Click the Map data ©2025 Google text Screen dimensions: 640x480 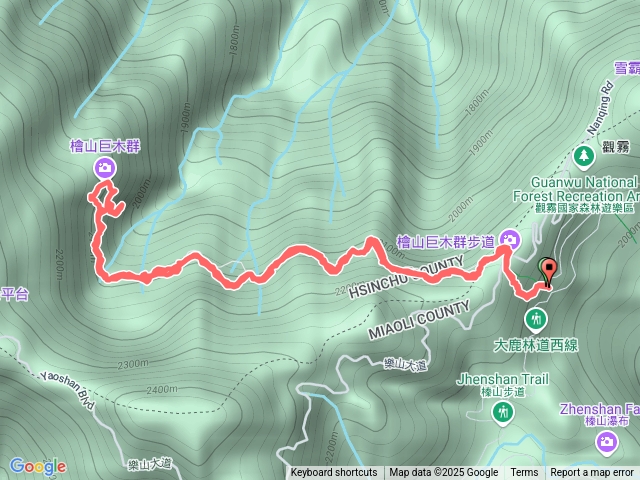point(444,473)
